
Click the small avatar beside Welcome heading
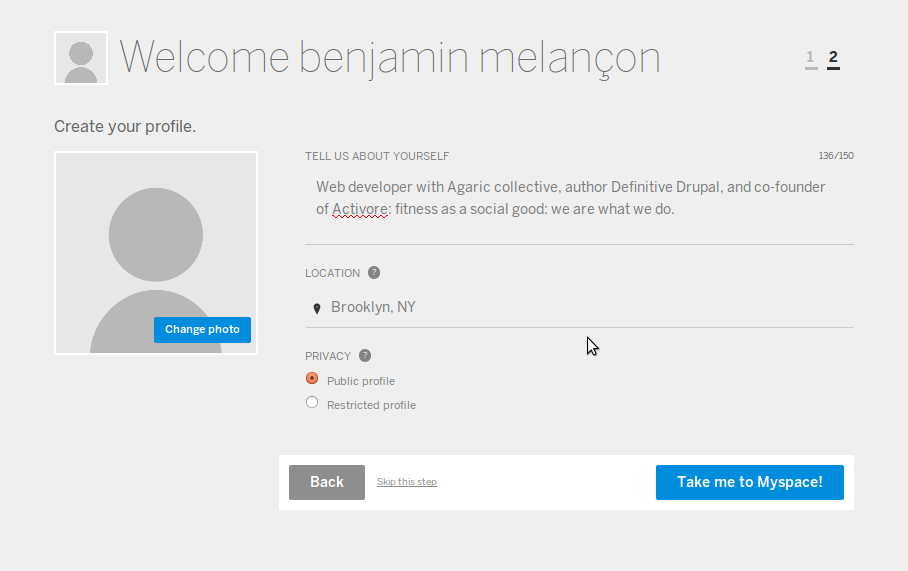81,58
